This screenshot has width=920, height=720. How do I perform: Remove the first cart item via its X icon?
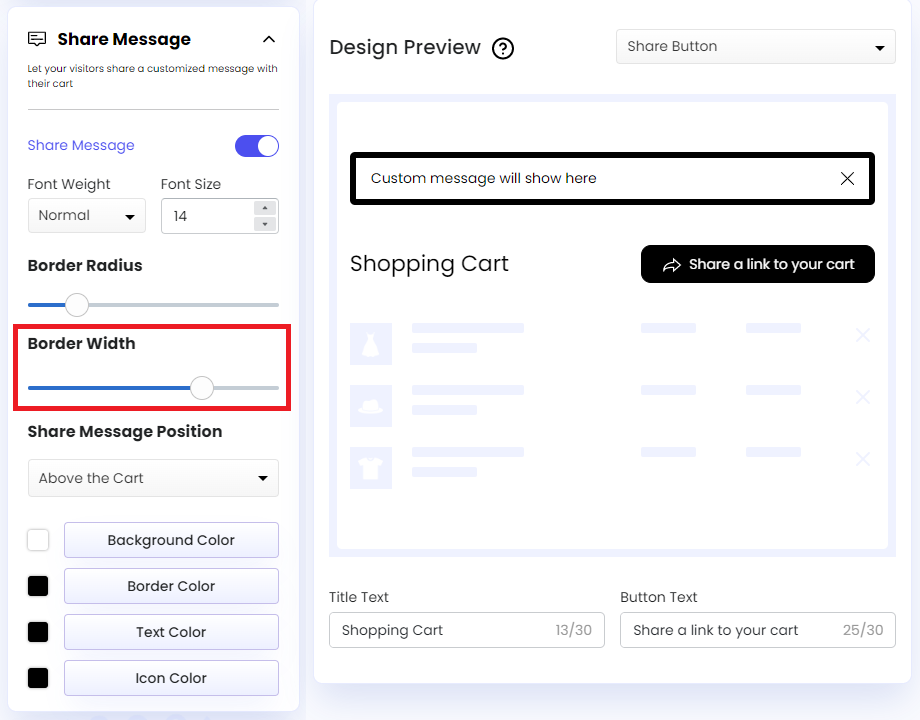(x=862, y=335)
